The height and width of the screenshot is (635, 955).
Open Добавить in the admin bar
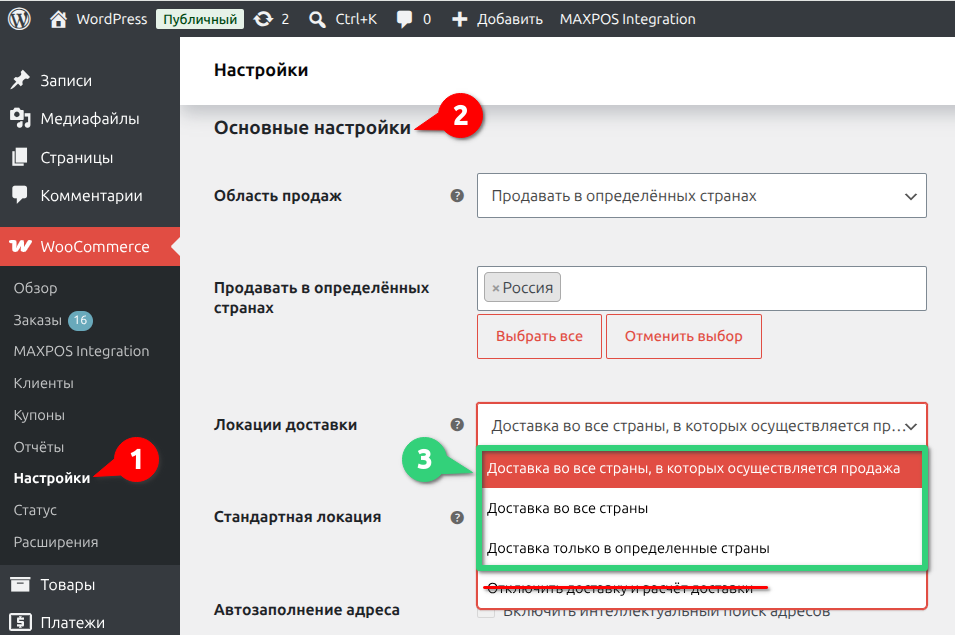click(509, 19)
